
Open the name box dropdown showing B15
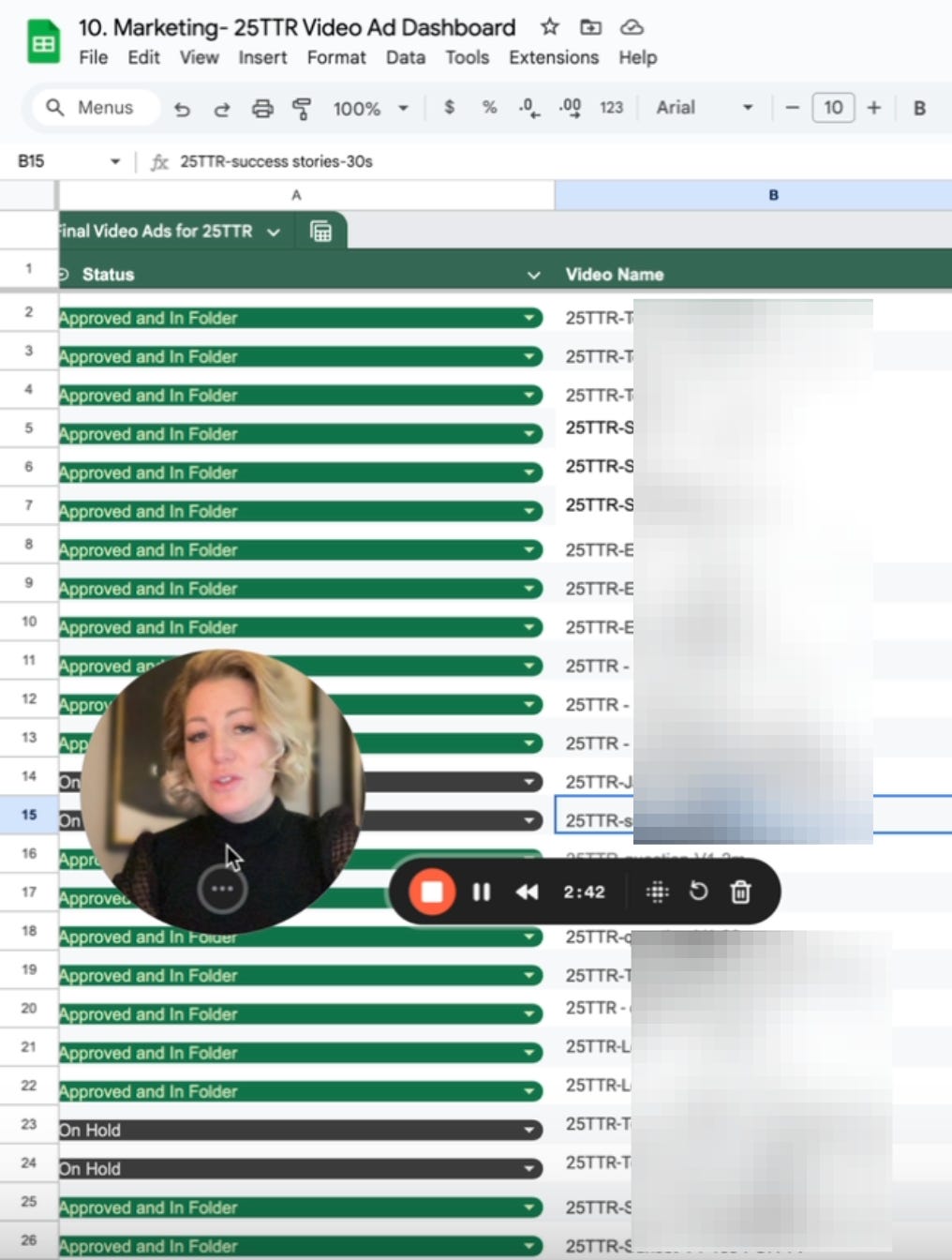point(115,161)
